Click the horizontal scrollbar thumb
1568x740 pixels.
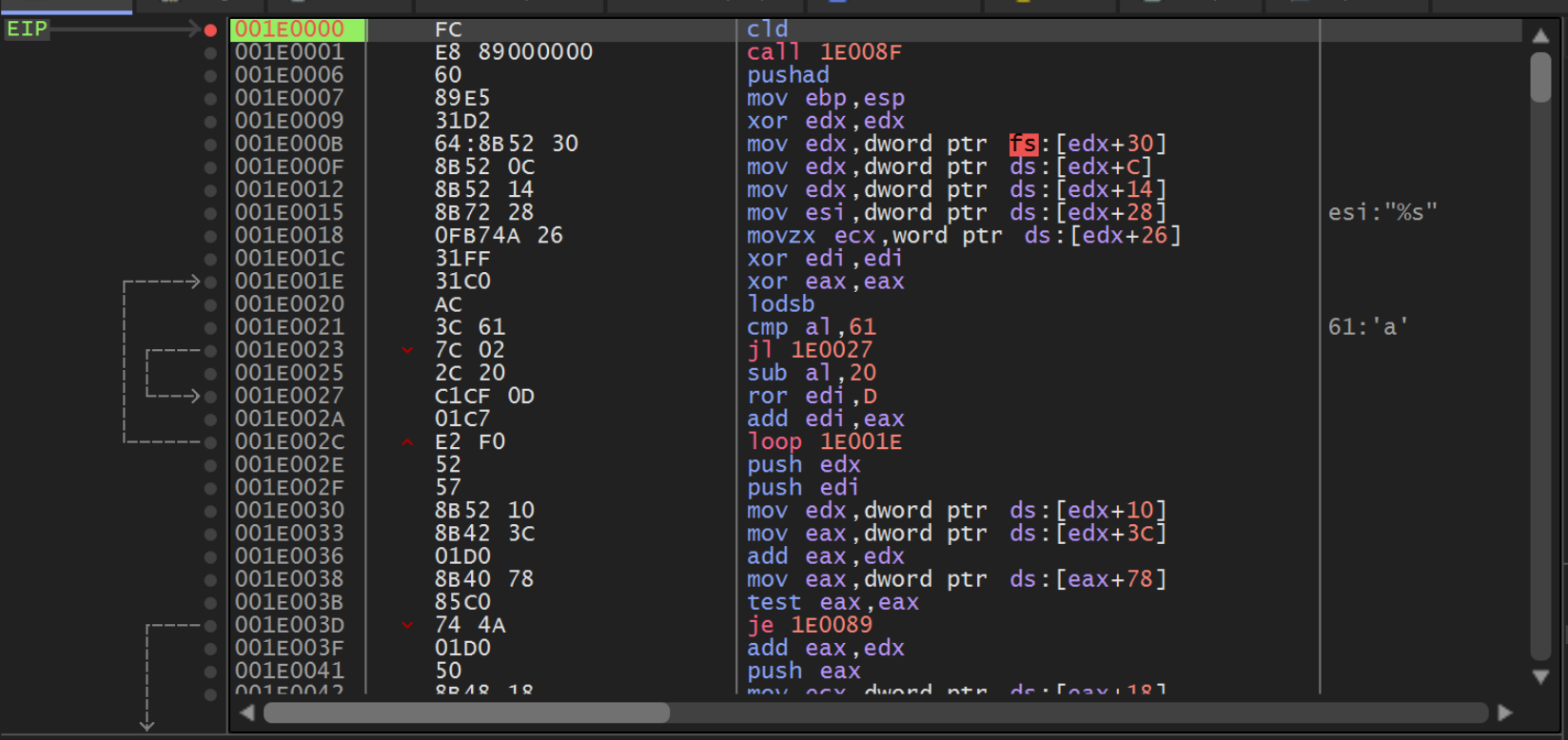tap(466, 712)
